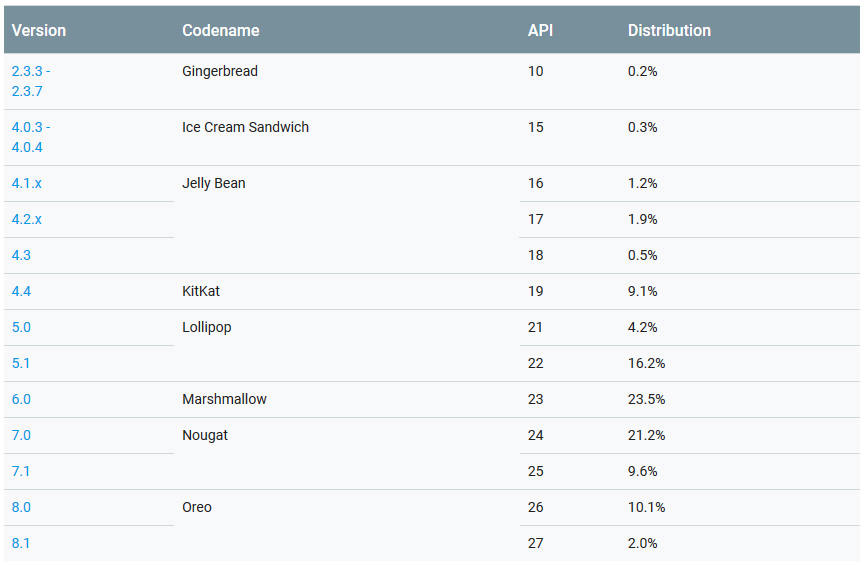Click the 4.1.x version link

[x=27, y=183]
